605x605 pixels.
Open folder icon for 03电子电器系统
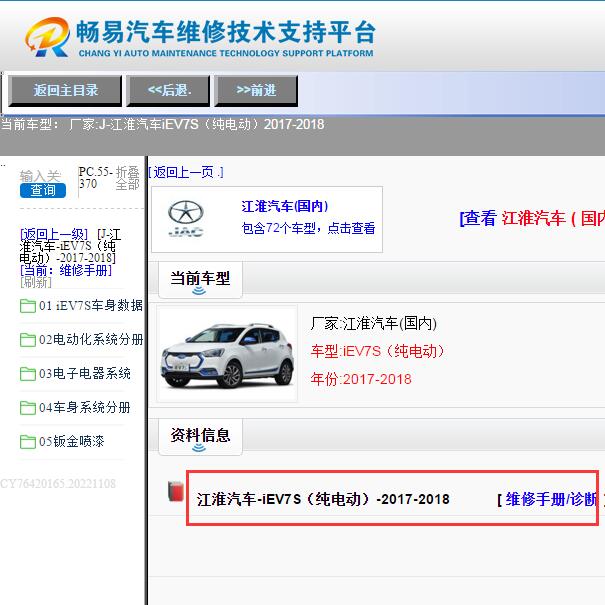pos(28,374)
